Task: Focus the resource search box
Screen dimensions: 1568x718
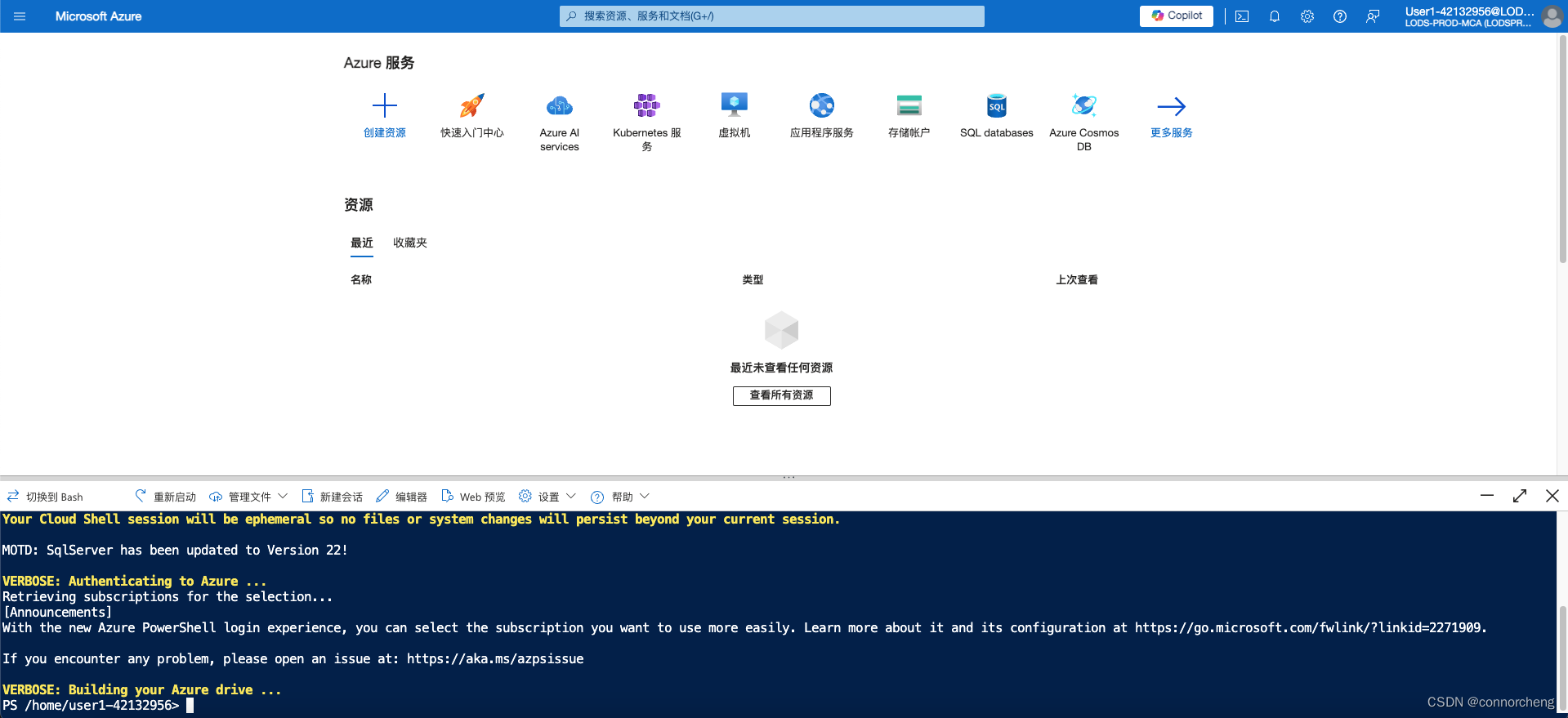Action: (x=771, y=16)
